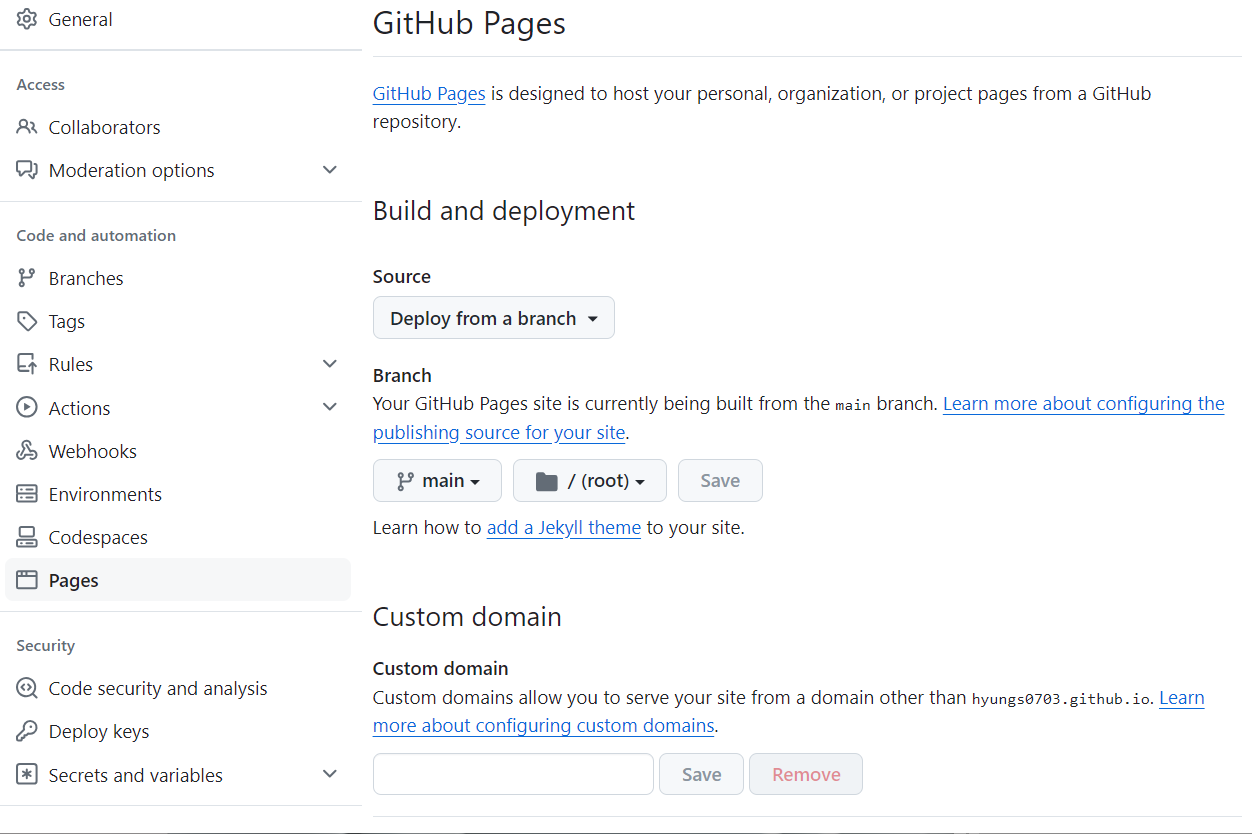The width and height of the screenshot is (1252, 834).
Task: Select the Pages sidebar item
Action: pyautogui.click(x=178, y=580)
